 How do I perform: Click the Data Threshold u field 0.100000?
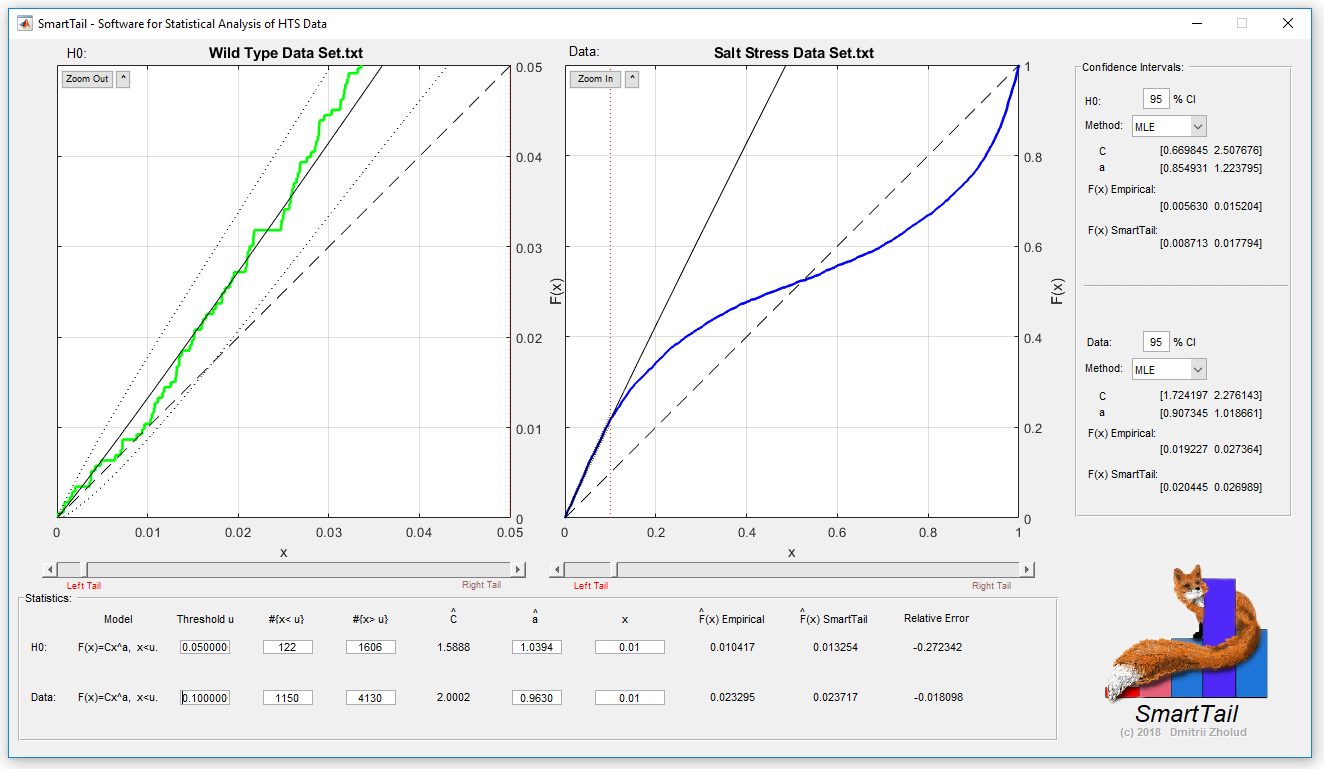205,697
